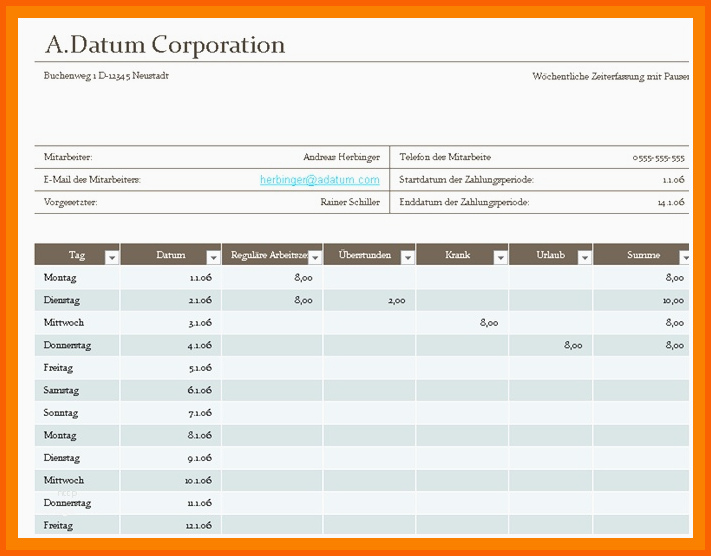The image size is (711, 556).
Task: Select the Freitag cell dated 12.1.06
Action: (x=77, y=525)
